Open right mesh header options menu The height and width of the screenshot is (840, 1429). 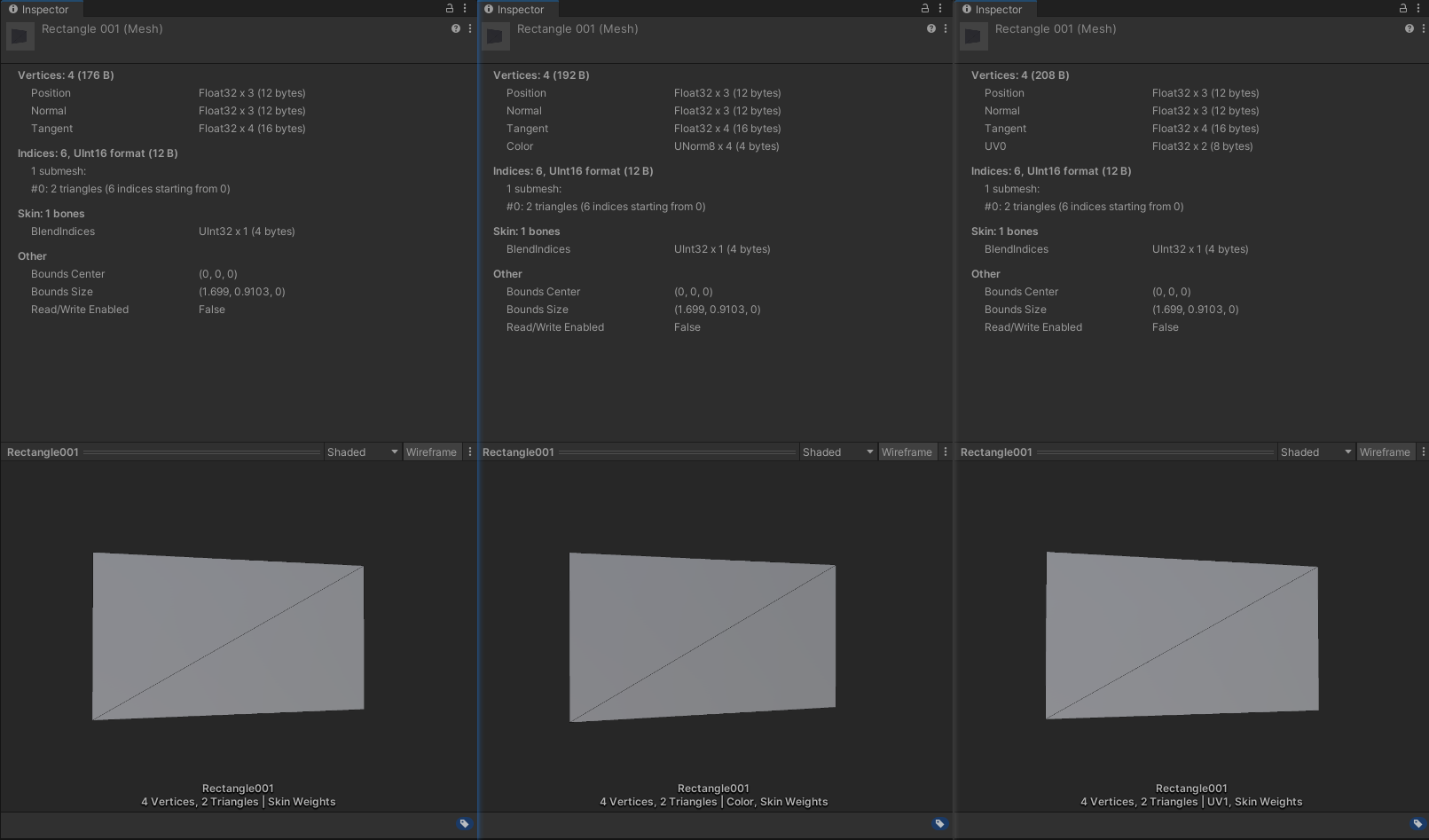1423,28
